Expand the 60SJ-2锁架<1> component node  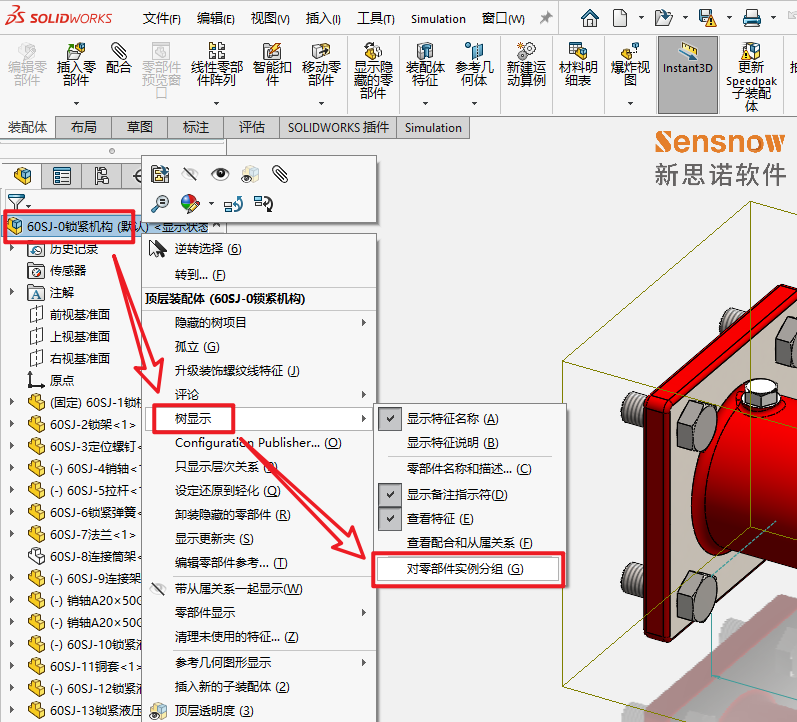click(12, 424)
